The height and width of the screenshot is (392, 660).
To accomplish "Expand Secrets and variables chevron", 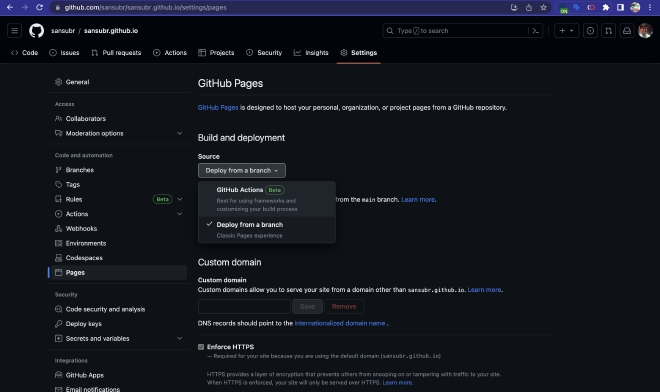I will (x=180, y=339).
